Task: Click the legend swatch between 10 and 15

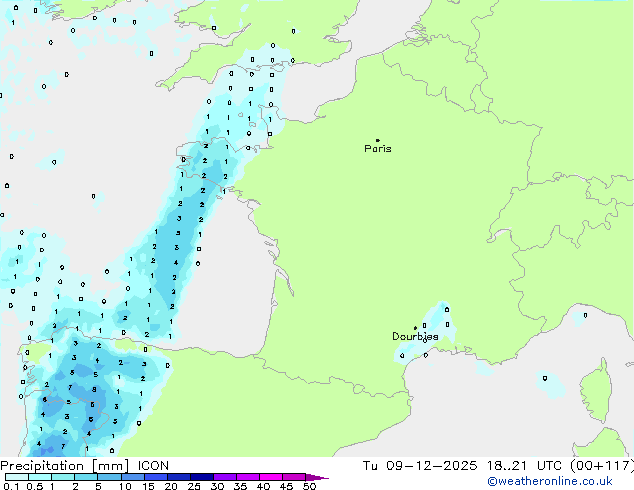Action: [x=132, y=477]
